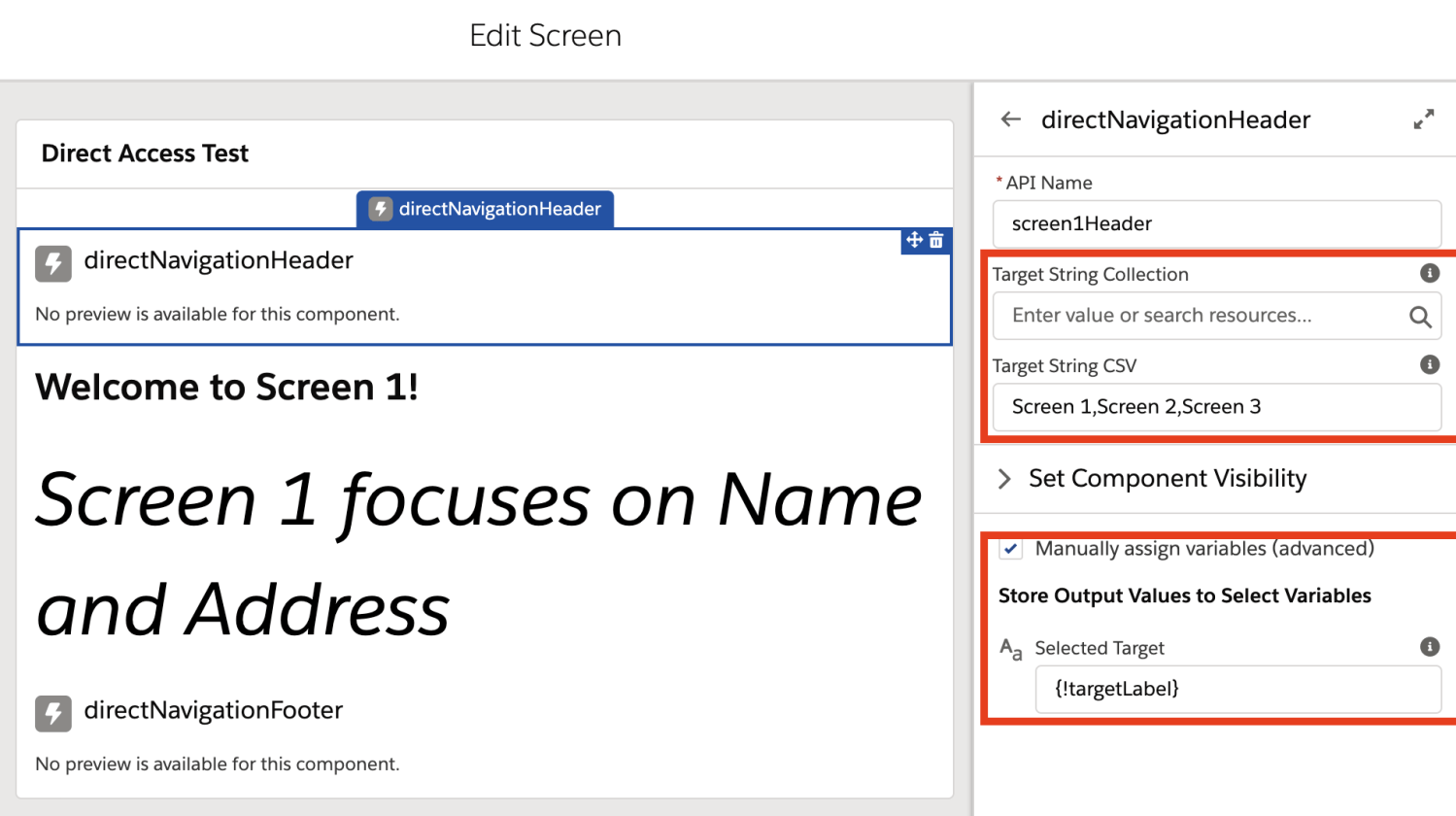Expand the properties panel using the diagonal arrows icon
Screen dimensions: 1456x816
point(1424,118)
